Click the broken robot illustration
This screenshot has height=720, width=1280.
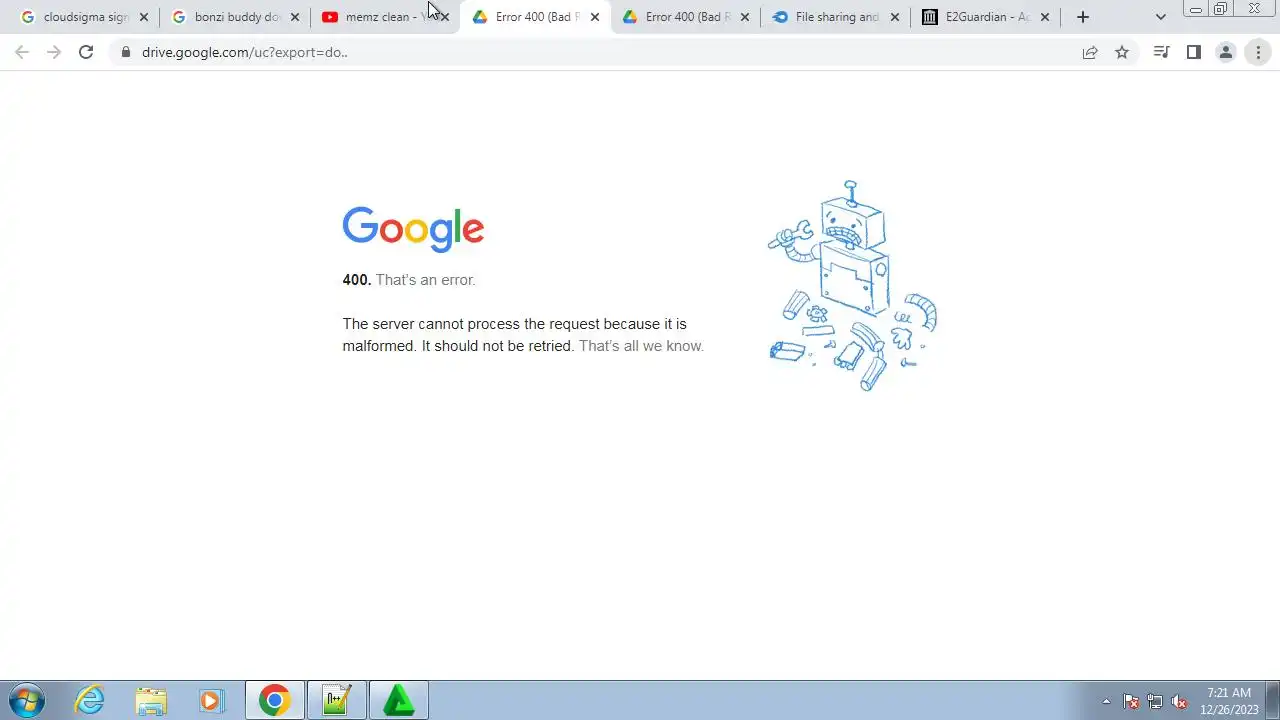tap(852, 286)
